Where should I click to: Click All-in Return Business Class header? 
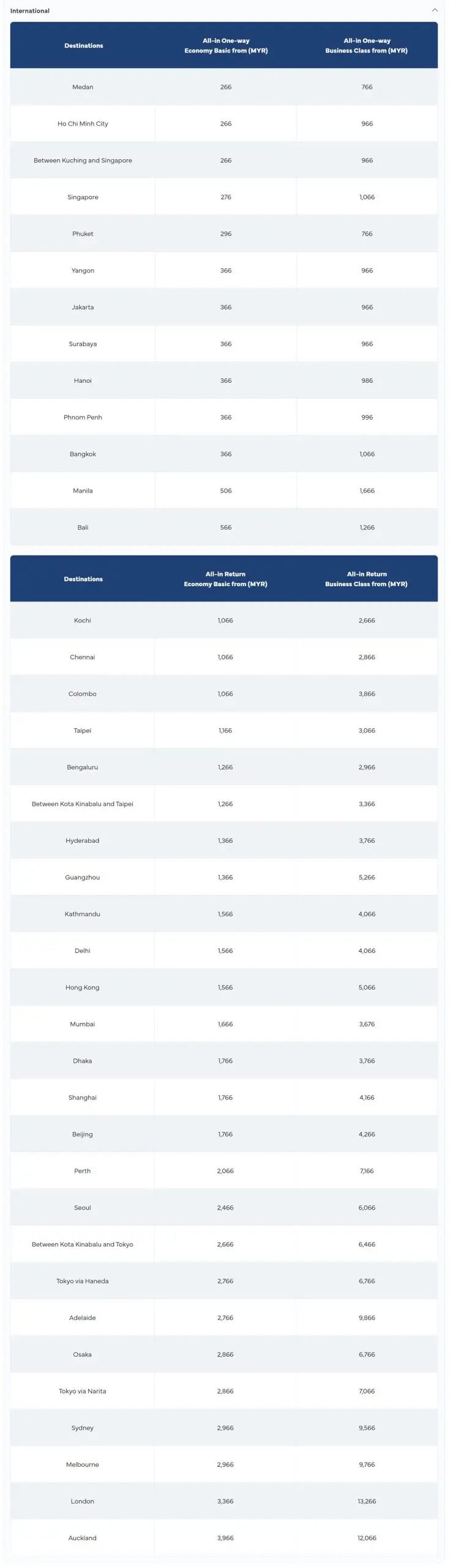point(366,579)
